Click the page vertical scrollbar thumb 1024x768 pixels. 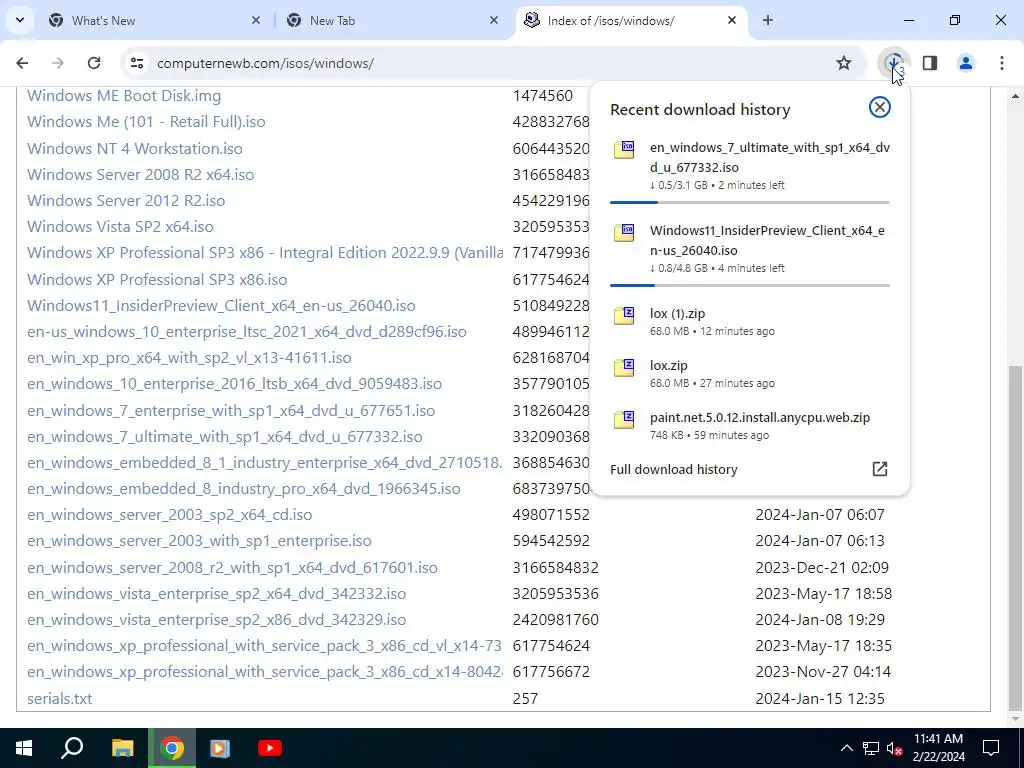tap(1016, 537)
